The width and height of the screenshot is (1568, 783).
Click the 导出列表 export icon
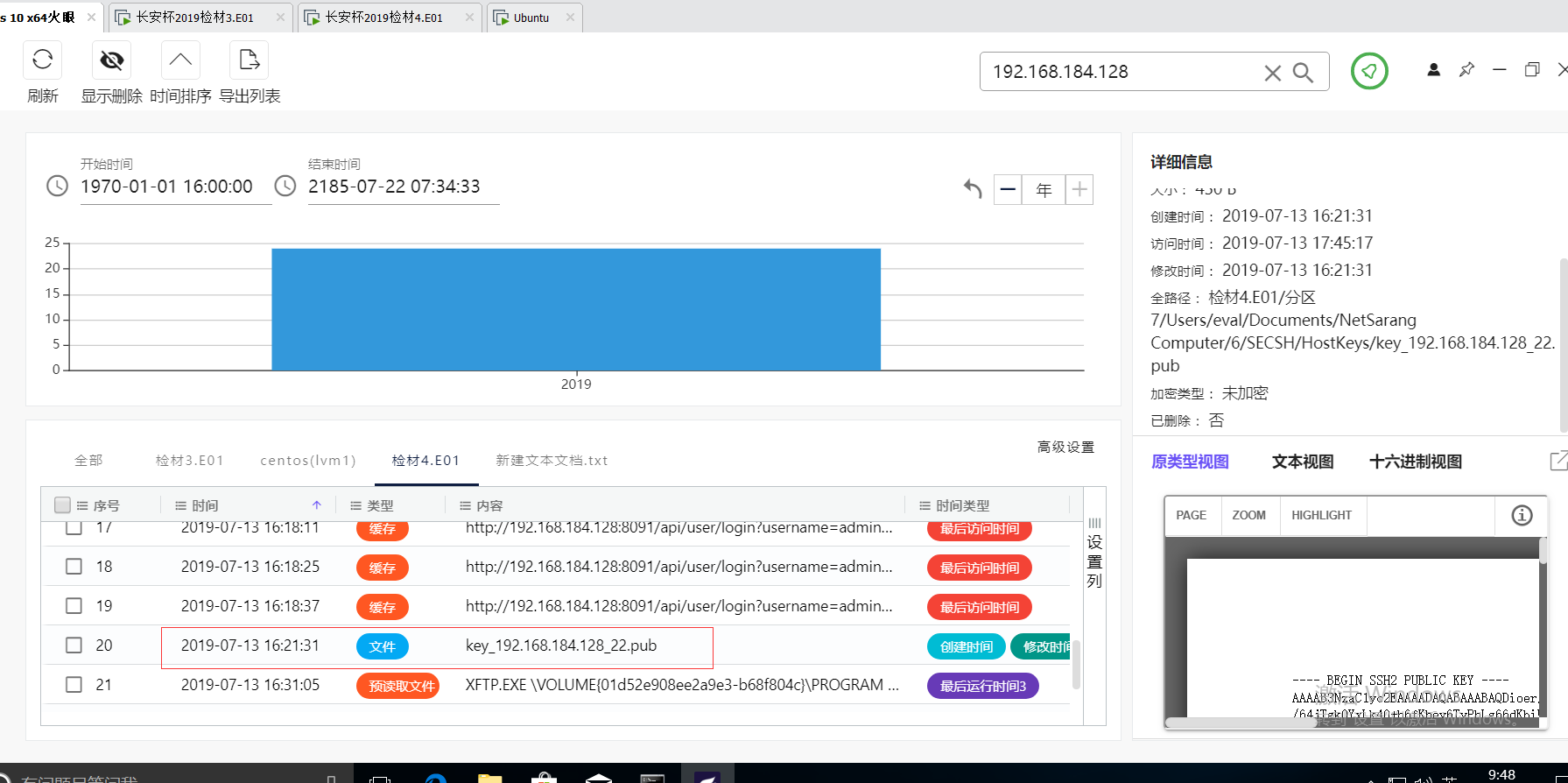point(249,60)
